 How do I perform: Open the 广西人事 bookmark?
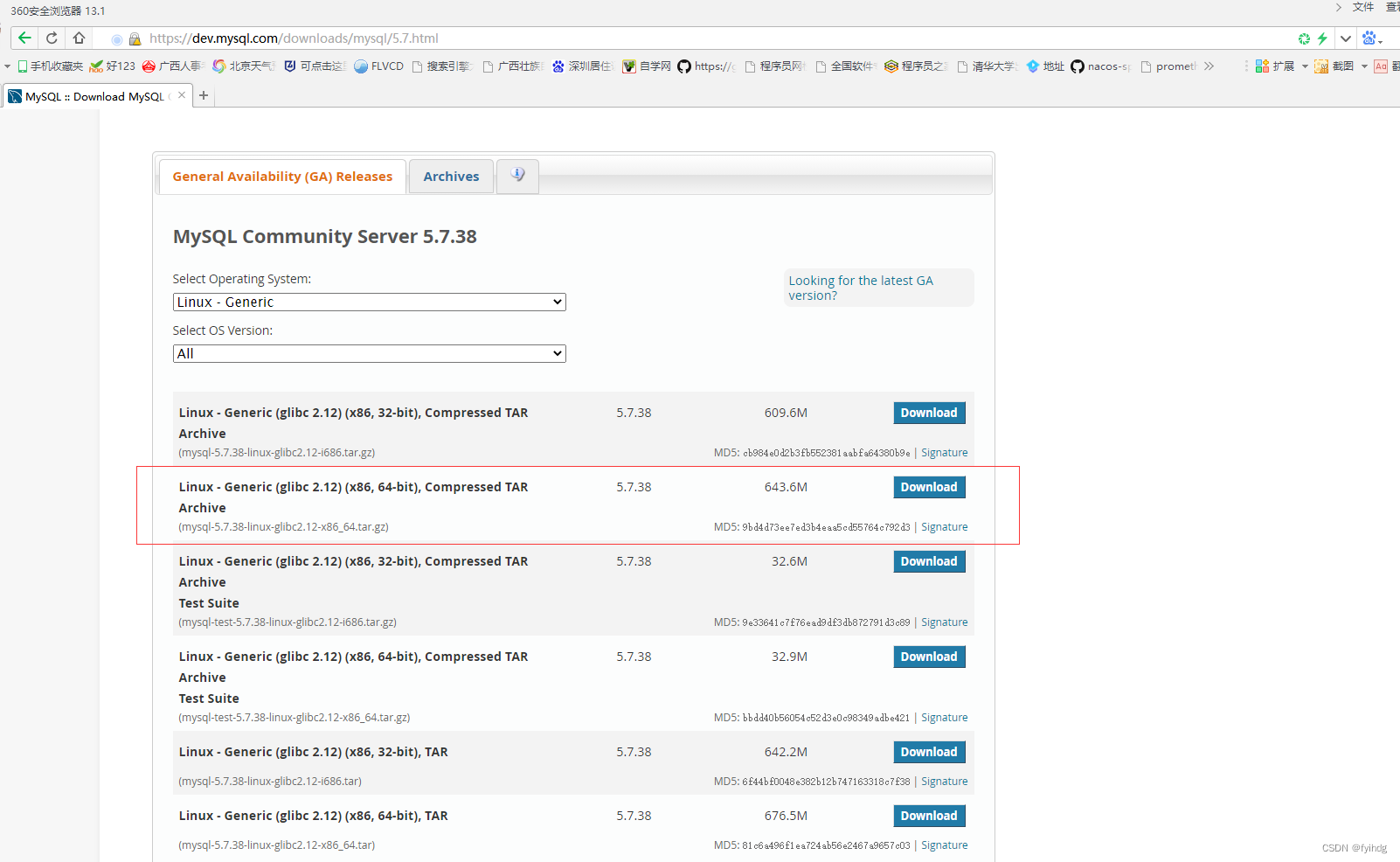(x=172, y=66)
